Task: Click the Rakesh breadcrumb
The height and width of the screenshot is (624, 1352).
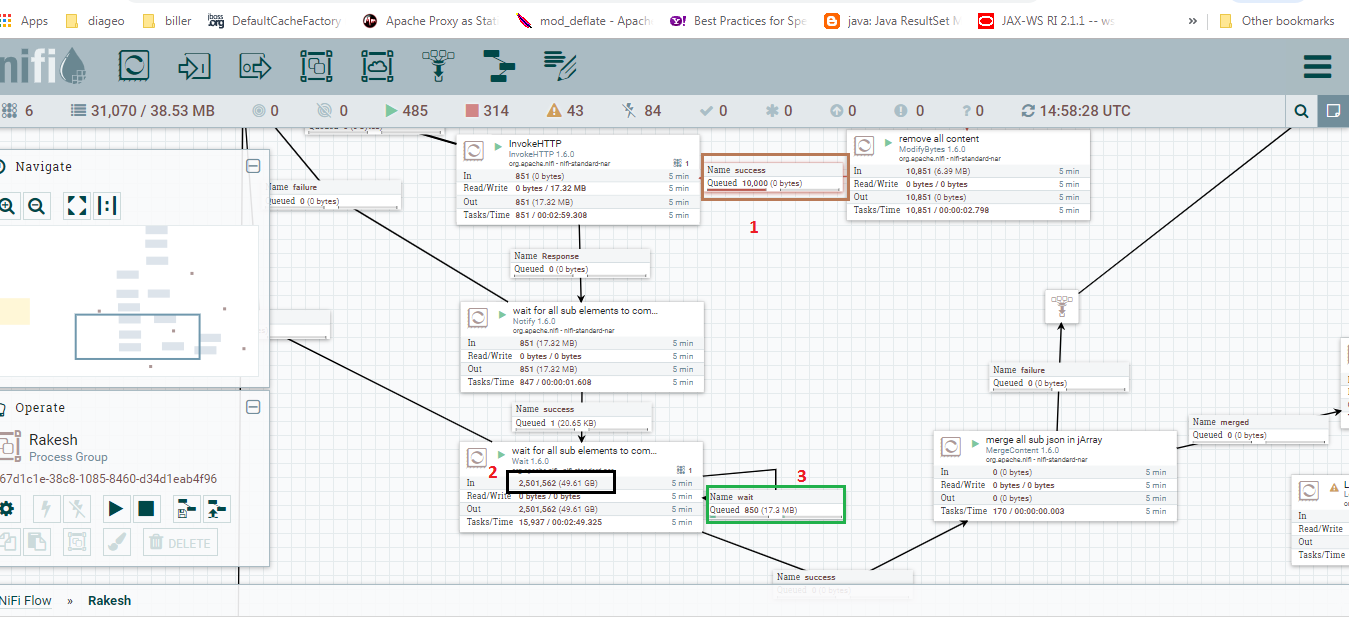Action: click(109, 601)
